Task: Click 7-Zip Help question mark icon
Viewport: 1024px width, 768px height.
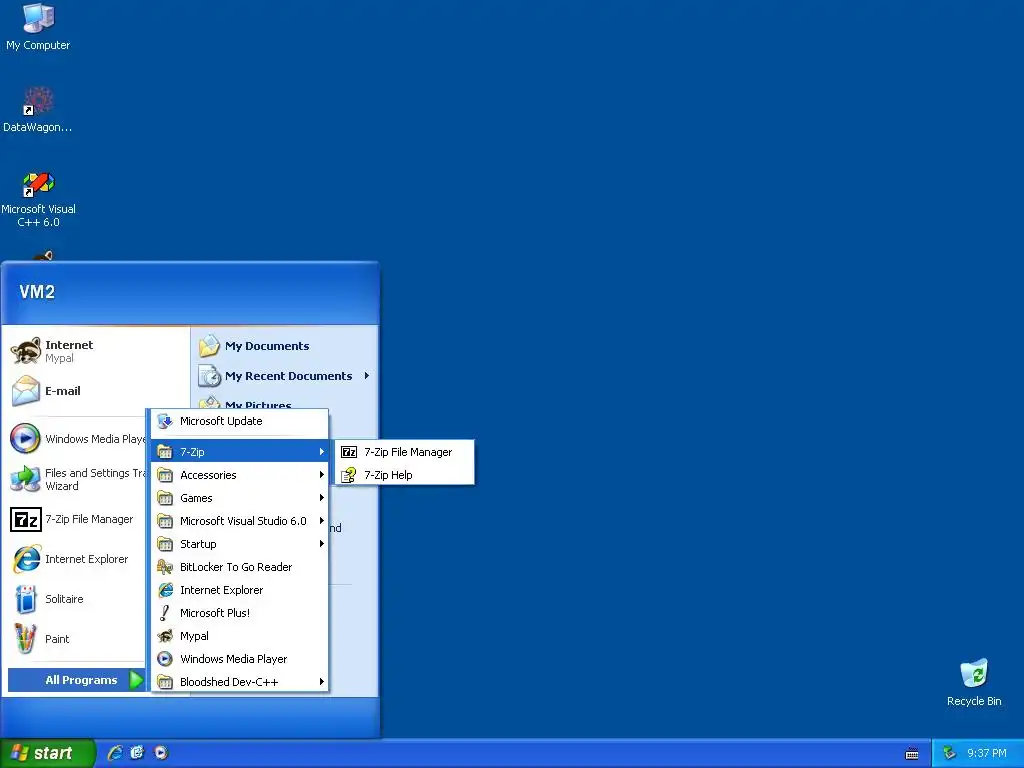Action: click(x=349, y=475)
